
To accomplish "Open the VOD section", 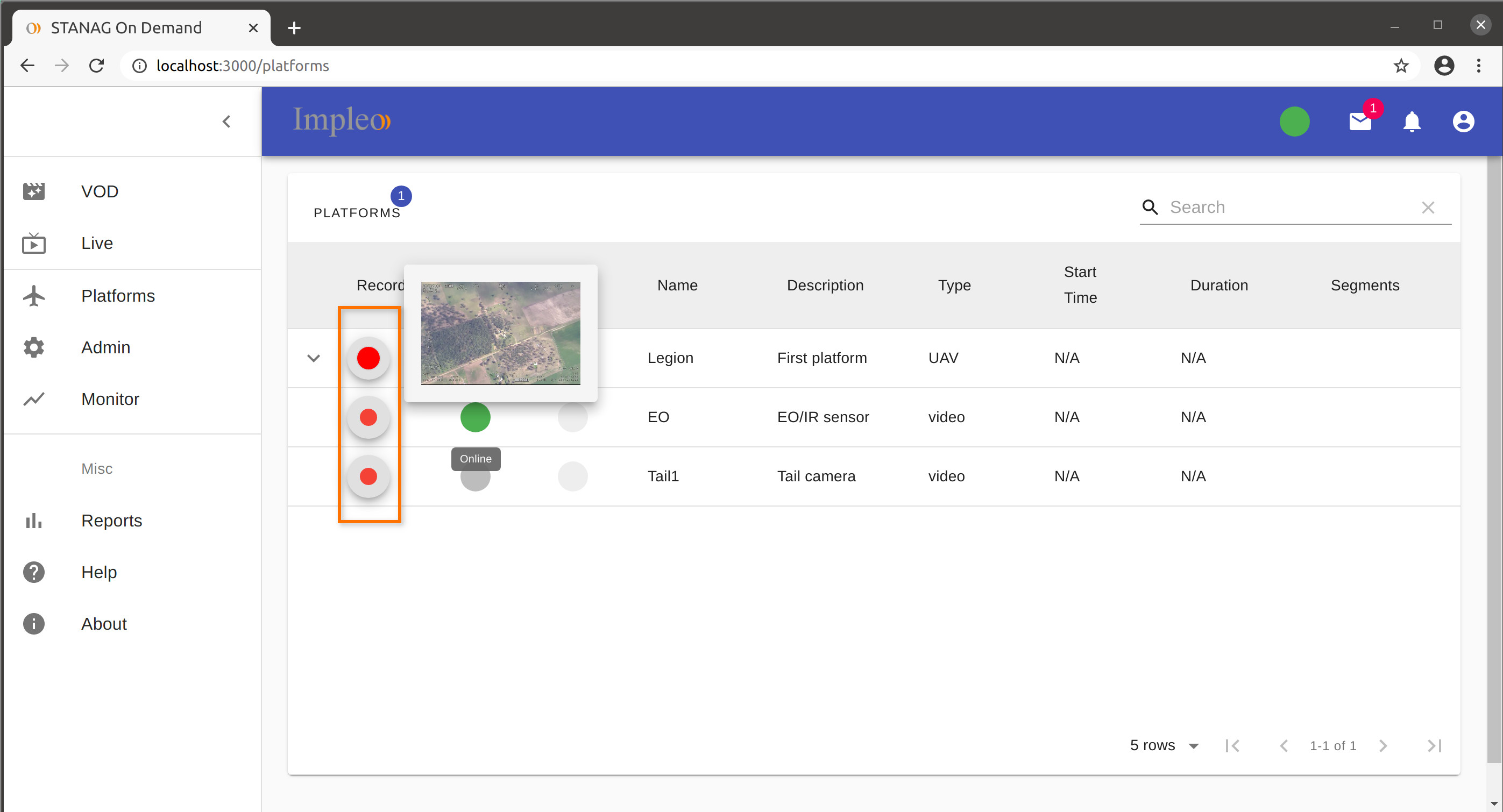I will point(99,191).
